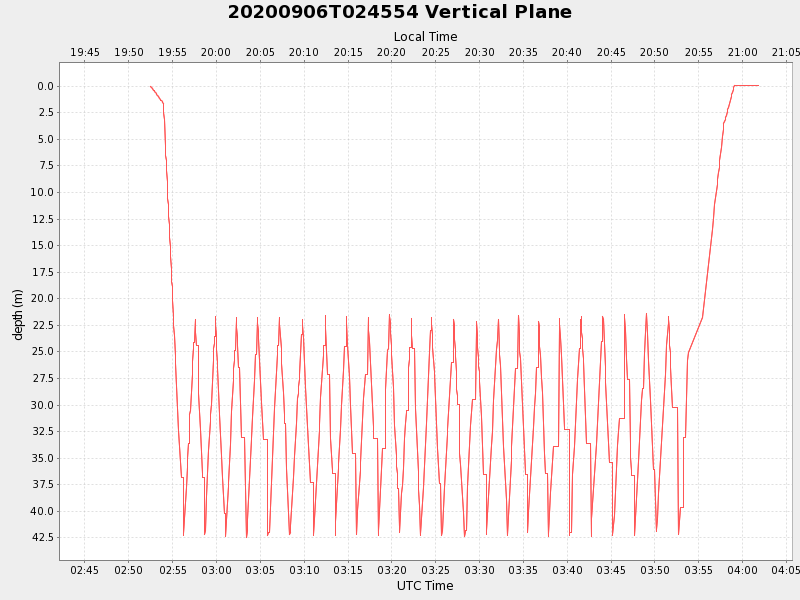Click the 20:55 local time tick
Image resolution: width=800 pixels, height=600 pixels.
pyautogui.click(x=698, y=52)
